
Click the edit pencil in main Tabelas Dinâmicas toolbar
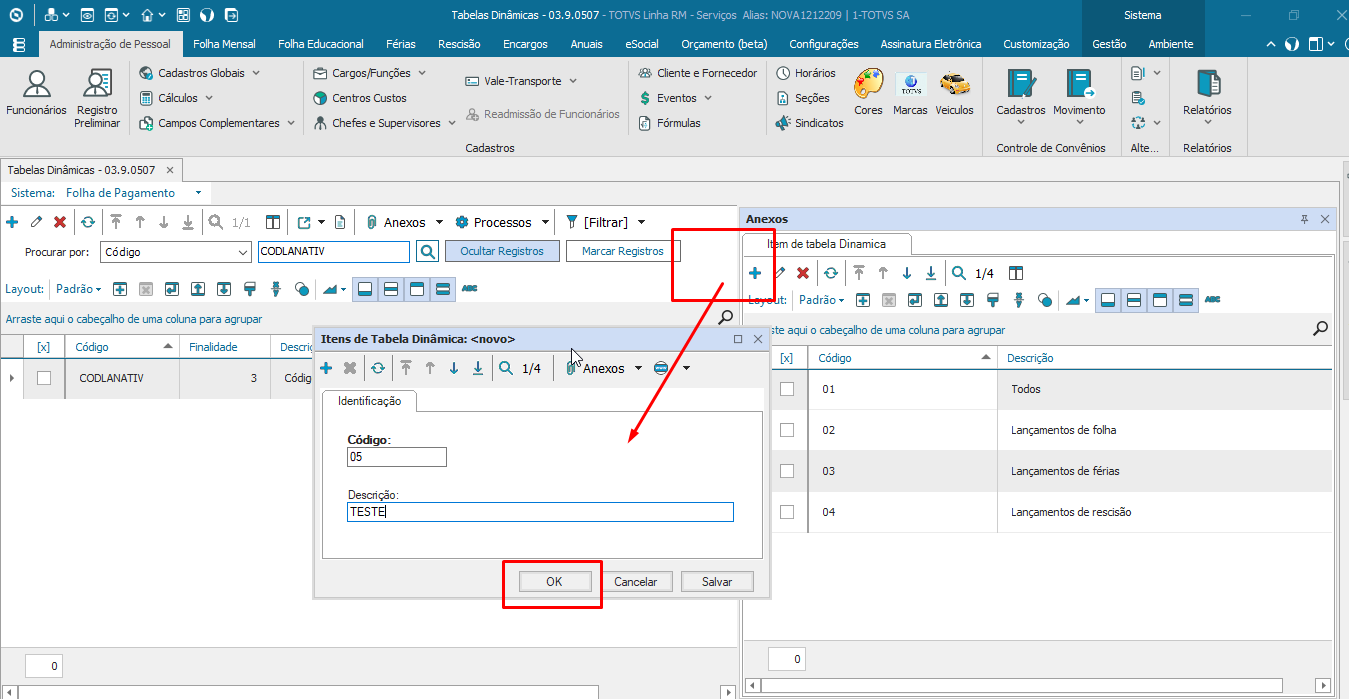click(36, 222)
